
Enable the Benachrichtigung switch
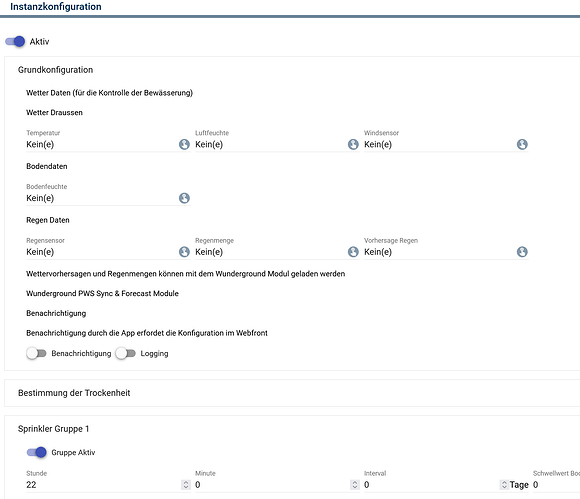(x=36, y=354)
